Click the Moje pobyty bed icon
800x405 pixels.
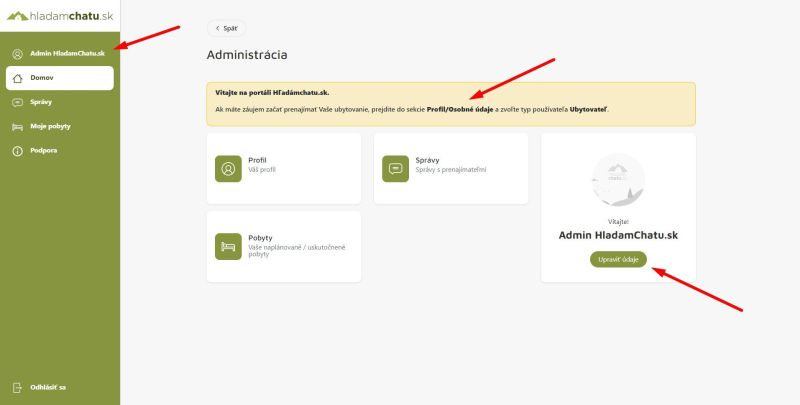pos(17,126)
